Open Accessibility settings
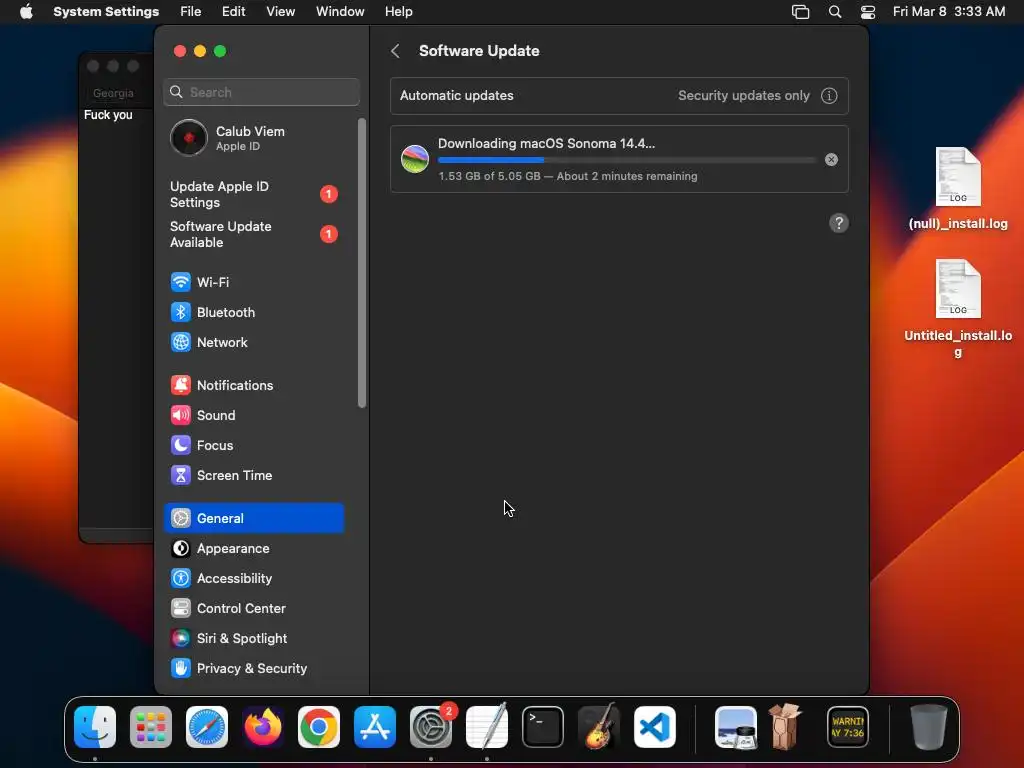1024x768 pixels. [253, 579]
